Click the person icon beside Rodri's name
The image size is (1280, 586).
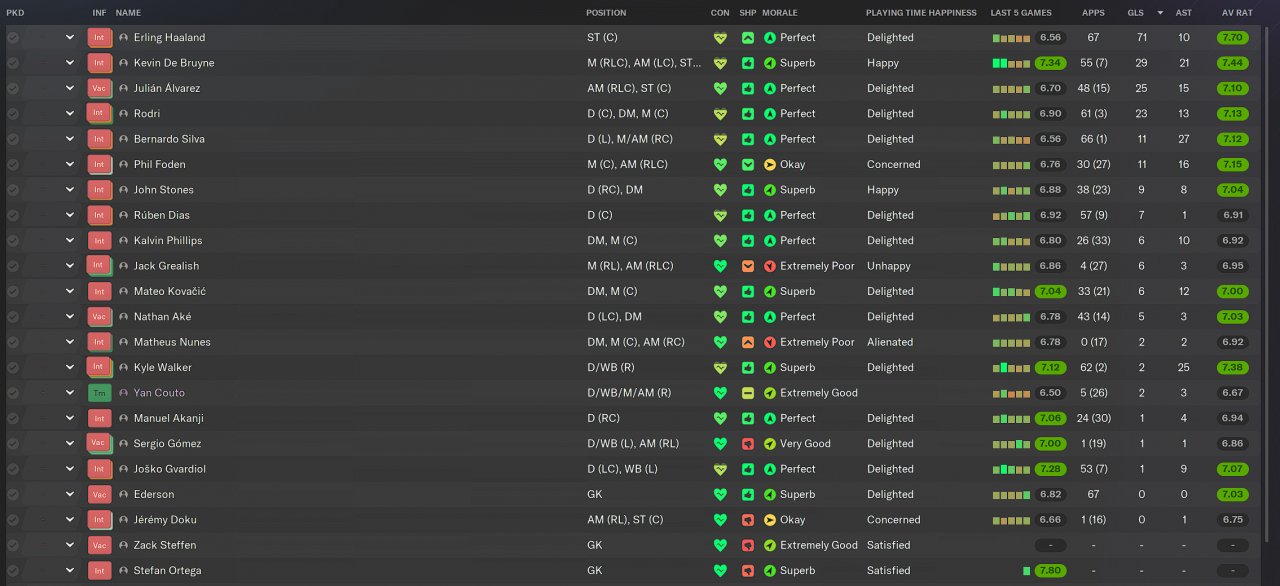[124, 114]
